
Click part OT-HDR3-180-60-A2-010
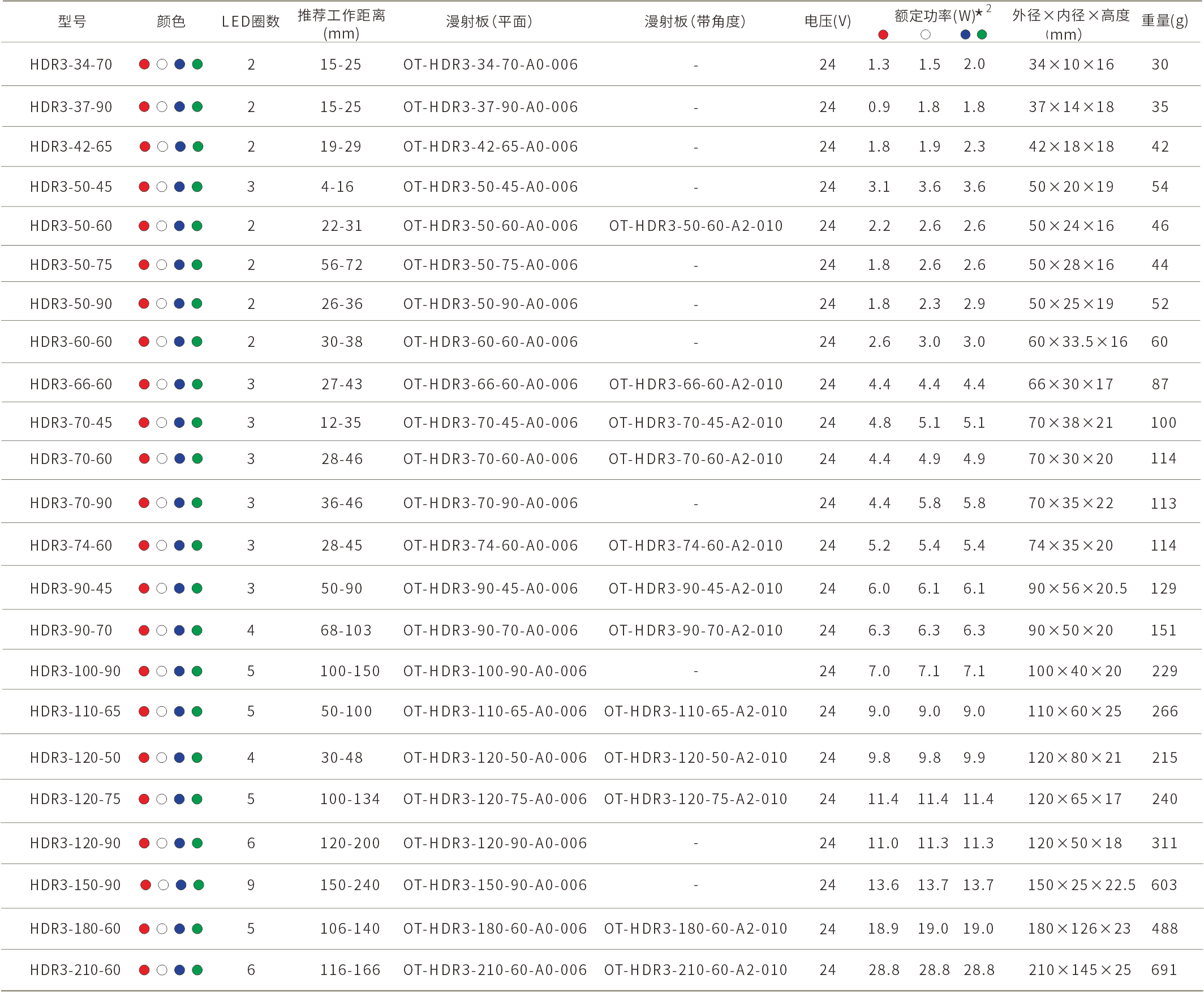coord(695,929)
